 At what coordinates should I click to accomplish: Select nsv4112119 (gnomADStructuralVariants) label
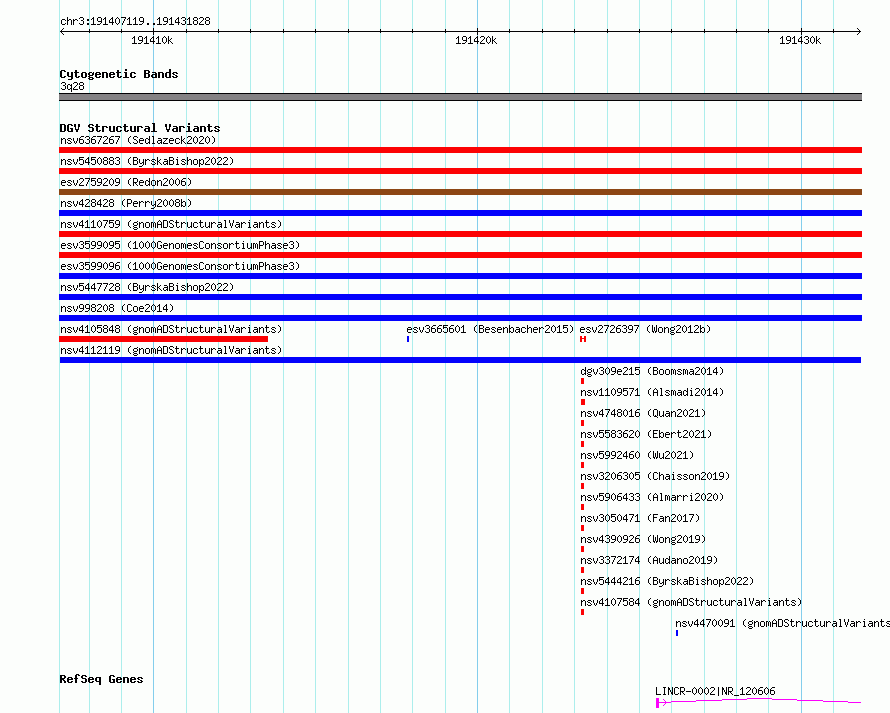tap(171, 350)
